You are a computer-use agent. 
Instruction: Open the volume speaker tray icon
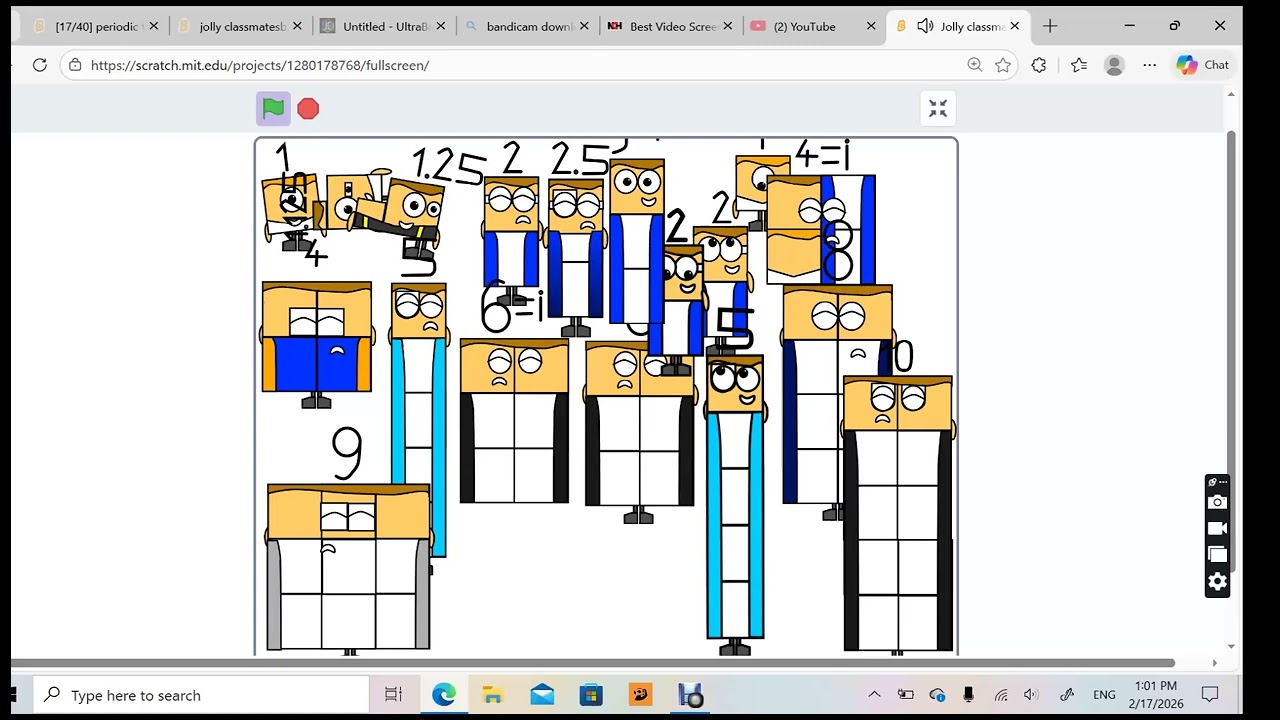(1032, 695)
